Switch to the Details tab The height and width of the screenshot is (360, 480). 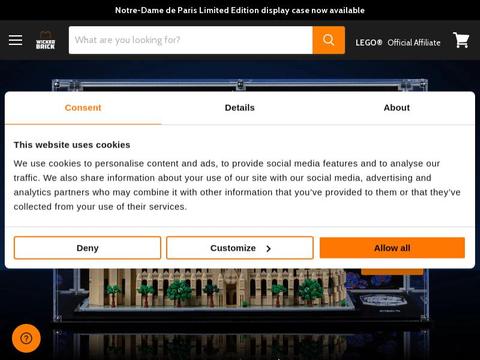(240, 108)
